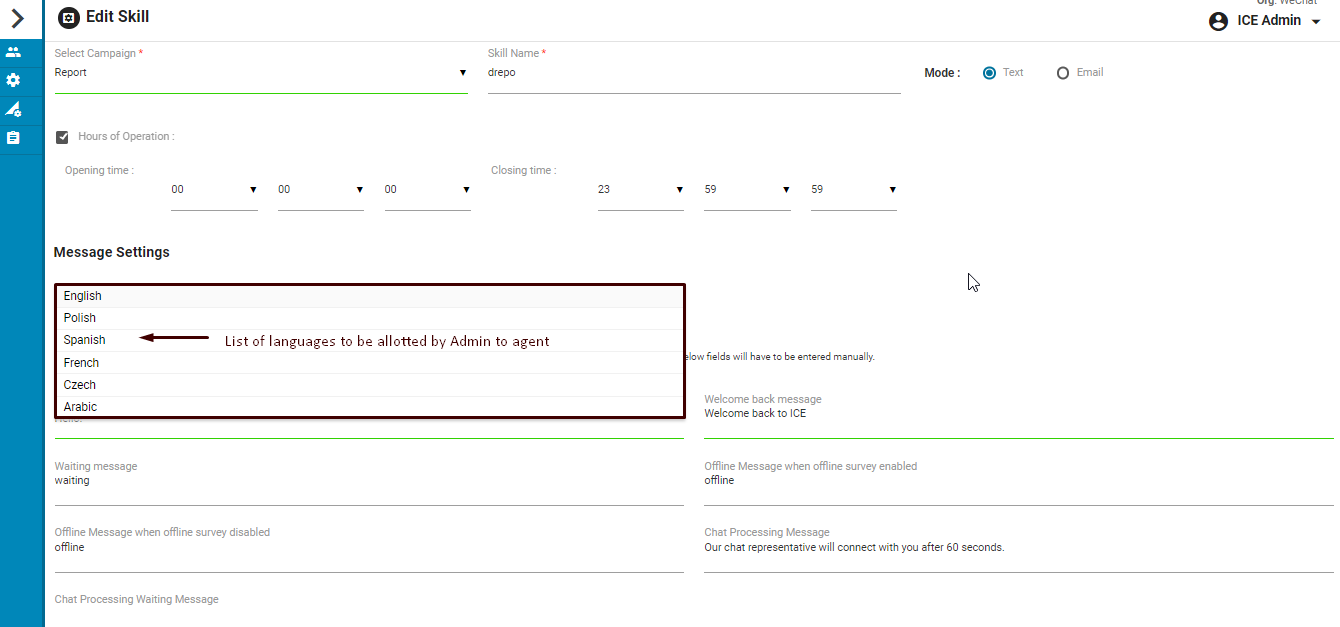Image resolution: width=1340 pixels, height=627 pixels.
Task: Uncheck the Hours of Operation checkbox
Action: 62,137
